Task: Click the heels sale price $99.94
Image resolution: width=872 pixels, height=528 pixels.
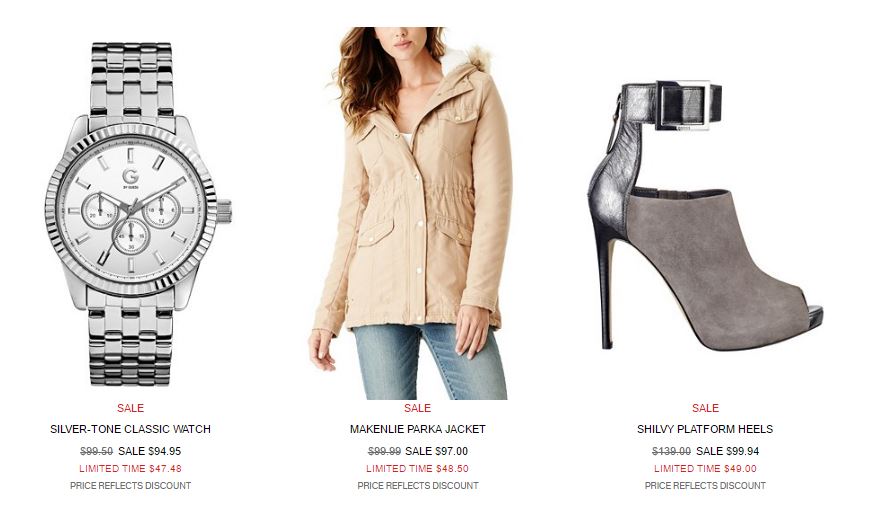Action: click(x=727, y=451)
